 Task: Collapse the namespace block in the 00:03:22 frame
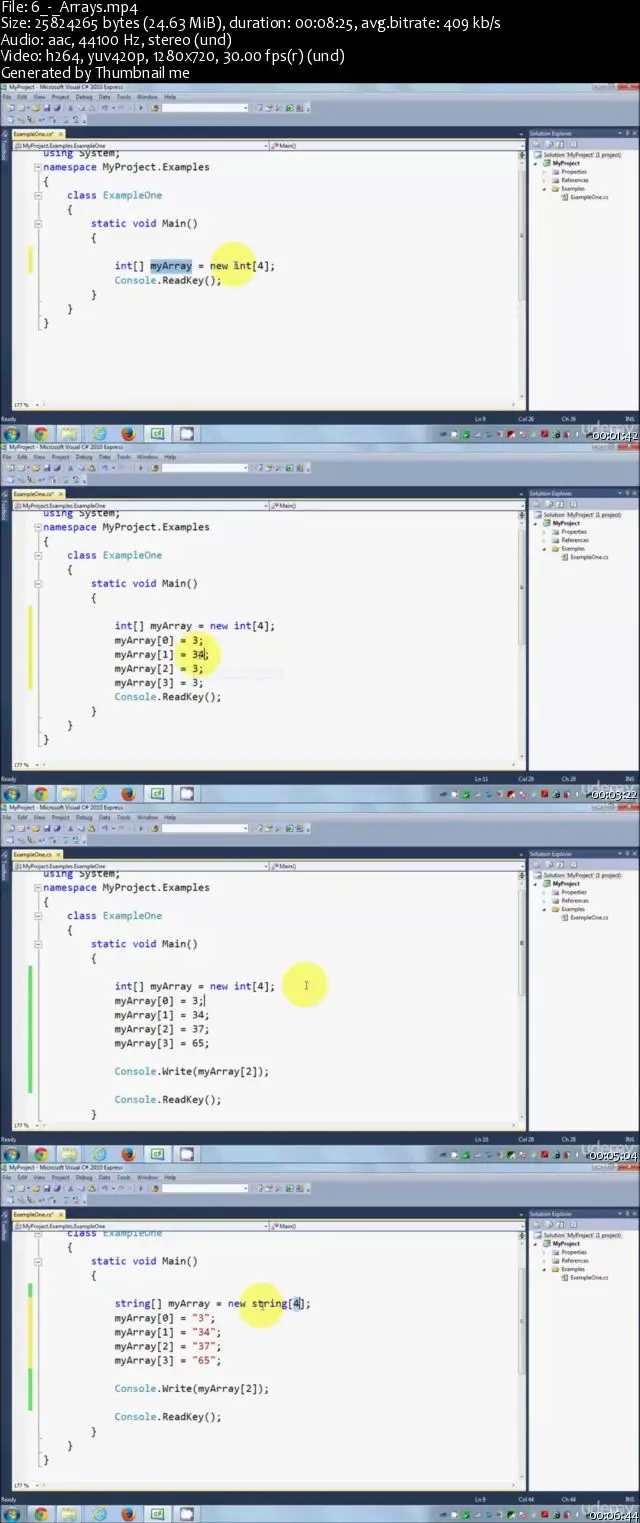37,527
